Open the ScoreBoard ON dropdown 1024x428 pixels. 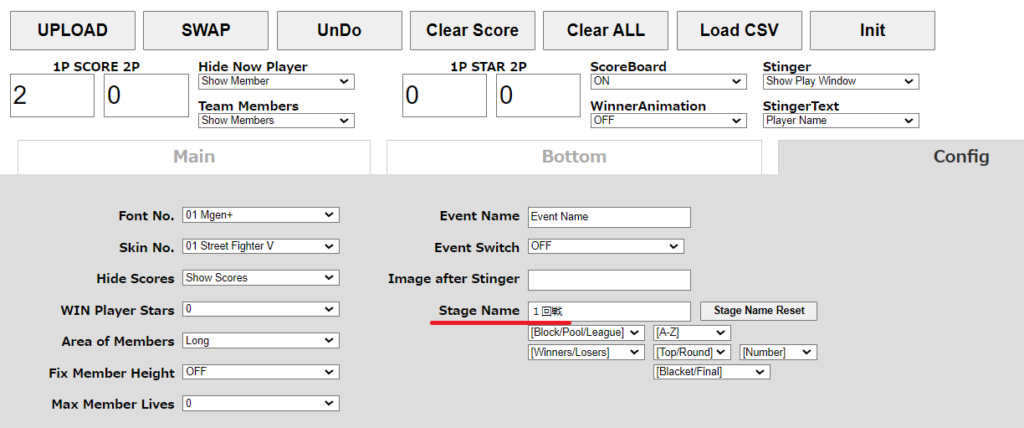[x=668, y=82]
